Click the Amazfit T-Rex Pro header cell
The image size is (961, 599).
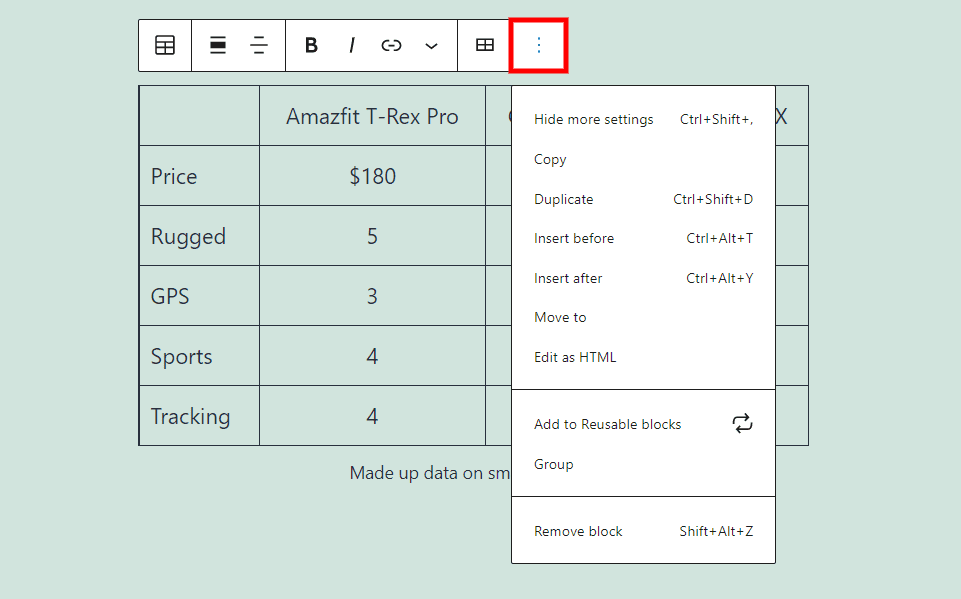372,116
